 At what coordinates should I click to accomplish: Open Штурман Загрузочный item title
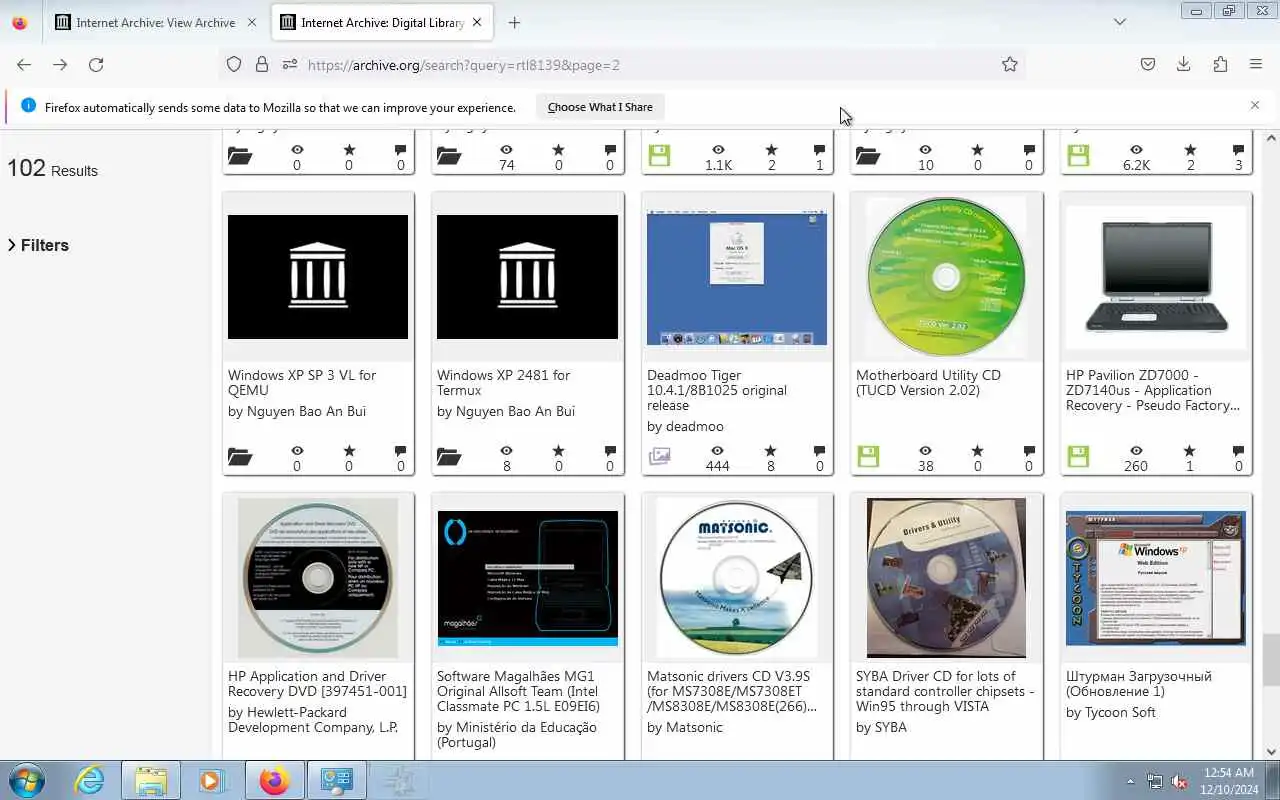[x=1138, y=683]
